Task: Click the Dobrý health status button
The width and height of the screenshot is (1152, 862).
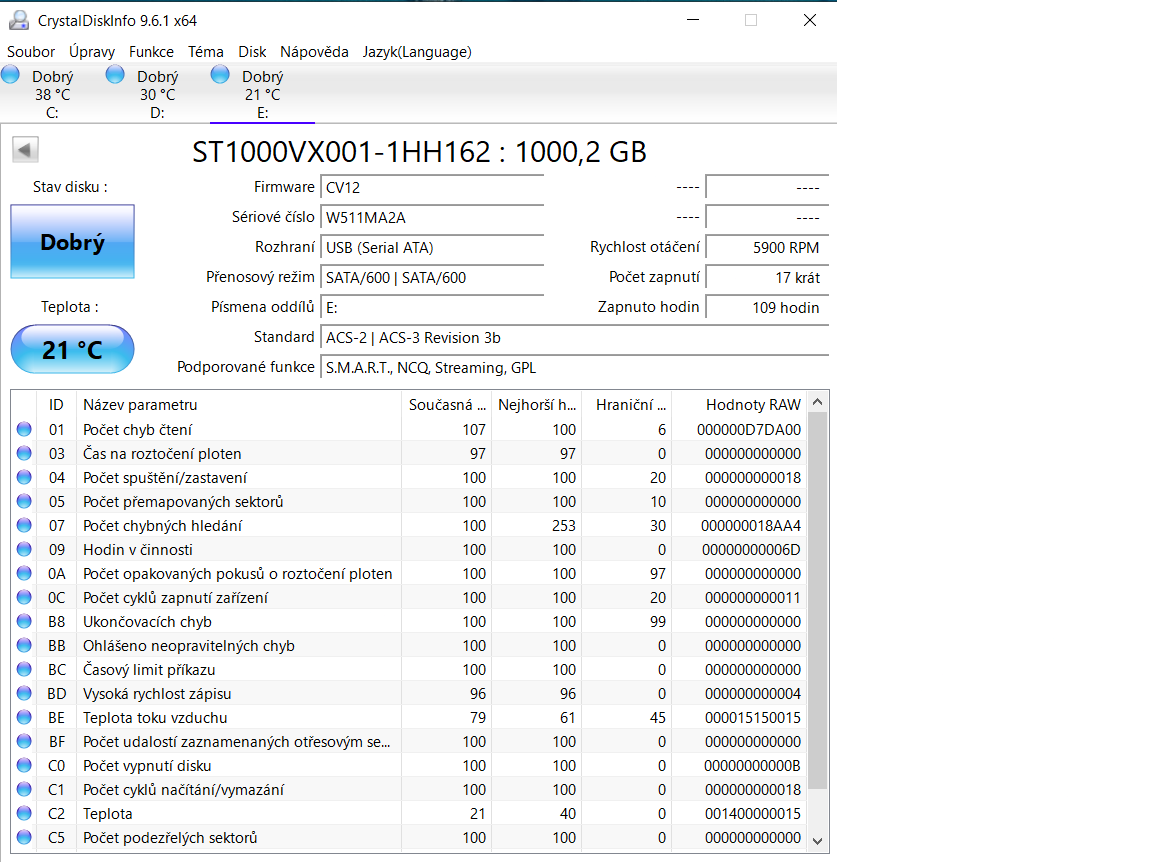Action: coord(72,243)
